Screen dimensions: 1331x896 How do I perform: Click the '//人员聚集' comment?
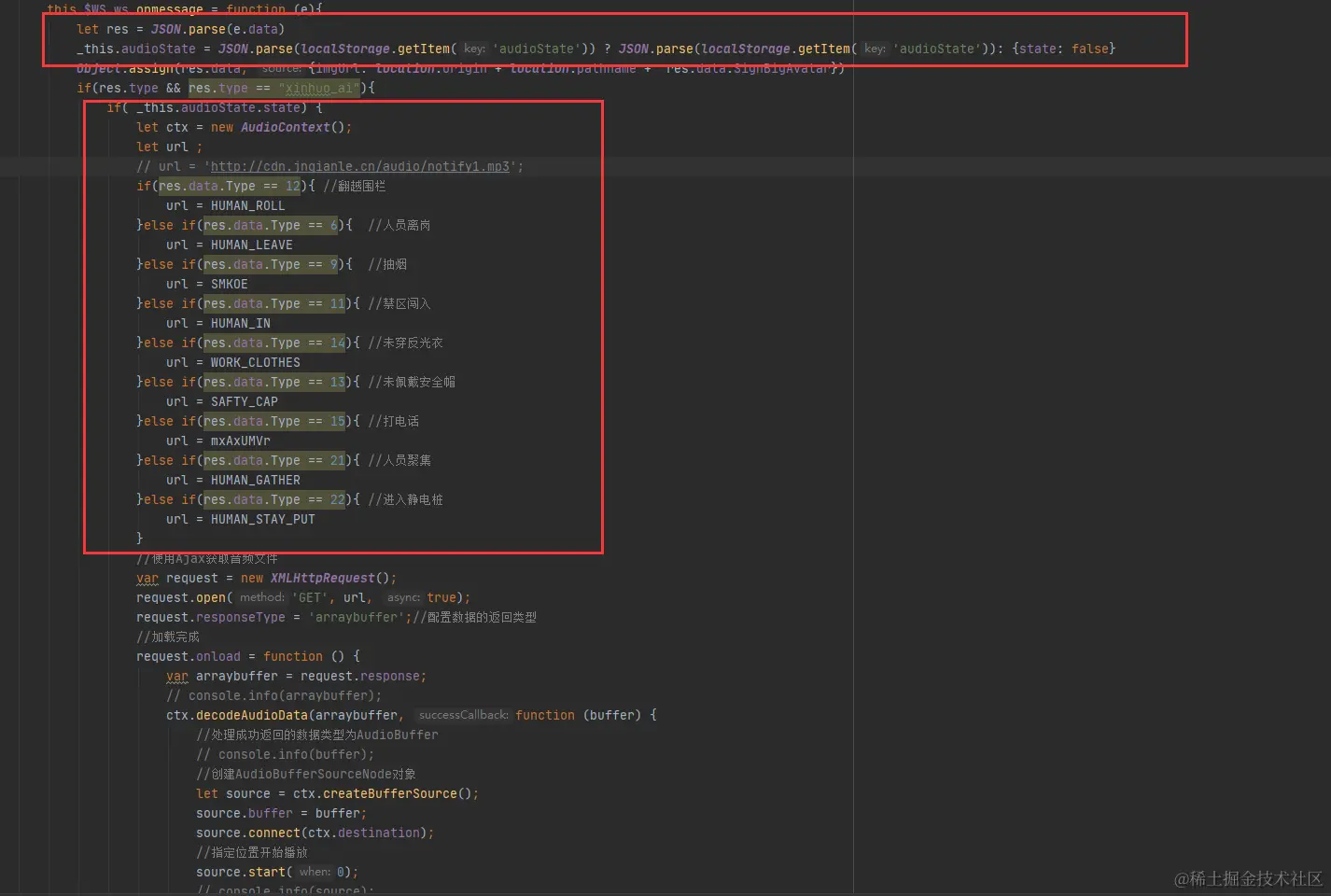click(399, 460)
